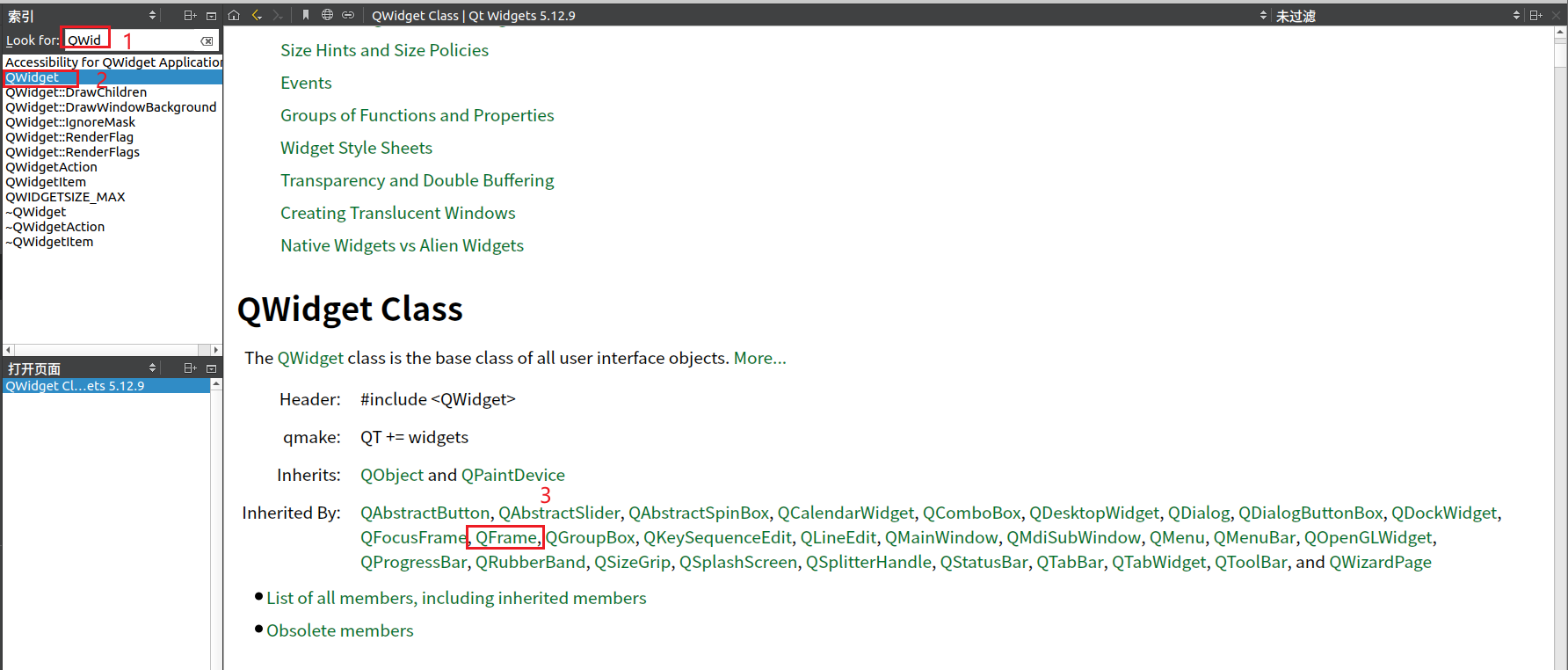Select QWidget::IgnoreMask in the index
The image size is (1568, 670).
click(x=113, y=122)
